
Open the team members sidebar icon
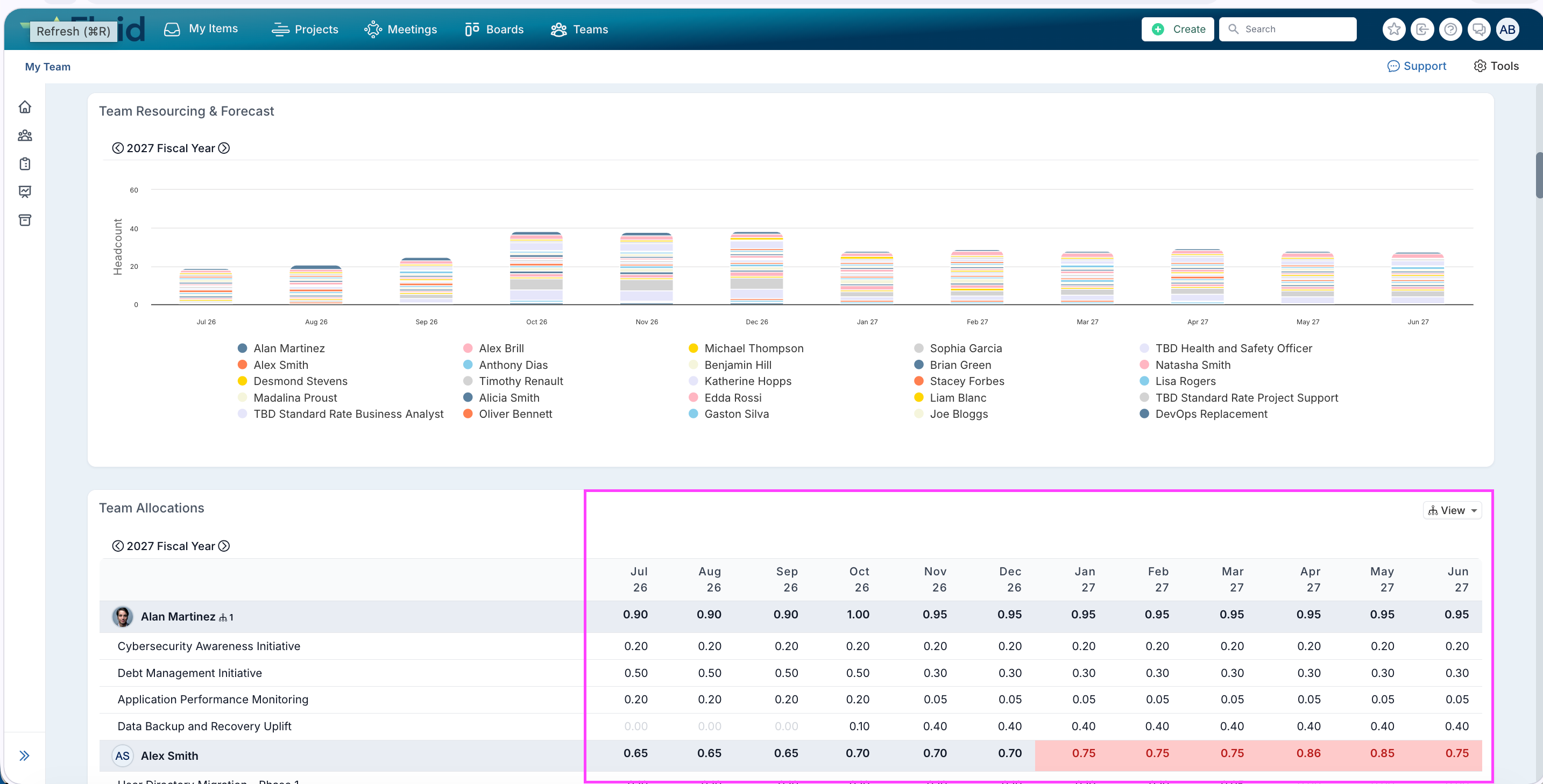pos(25,136)
